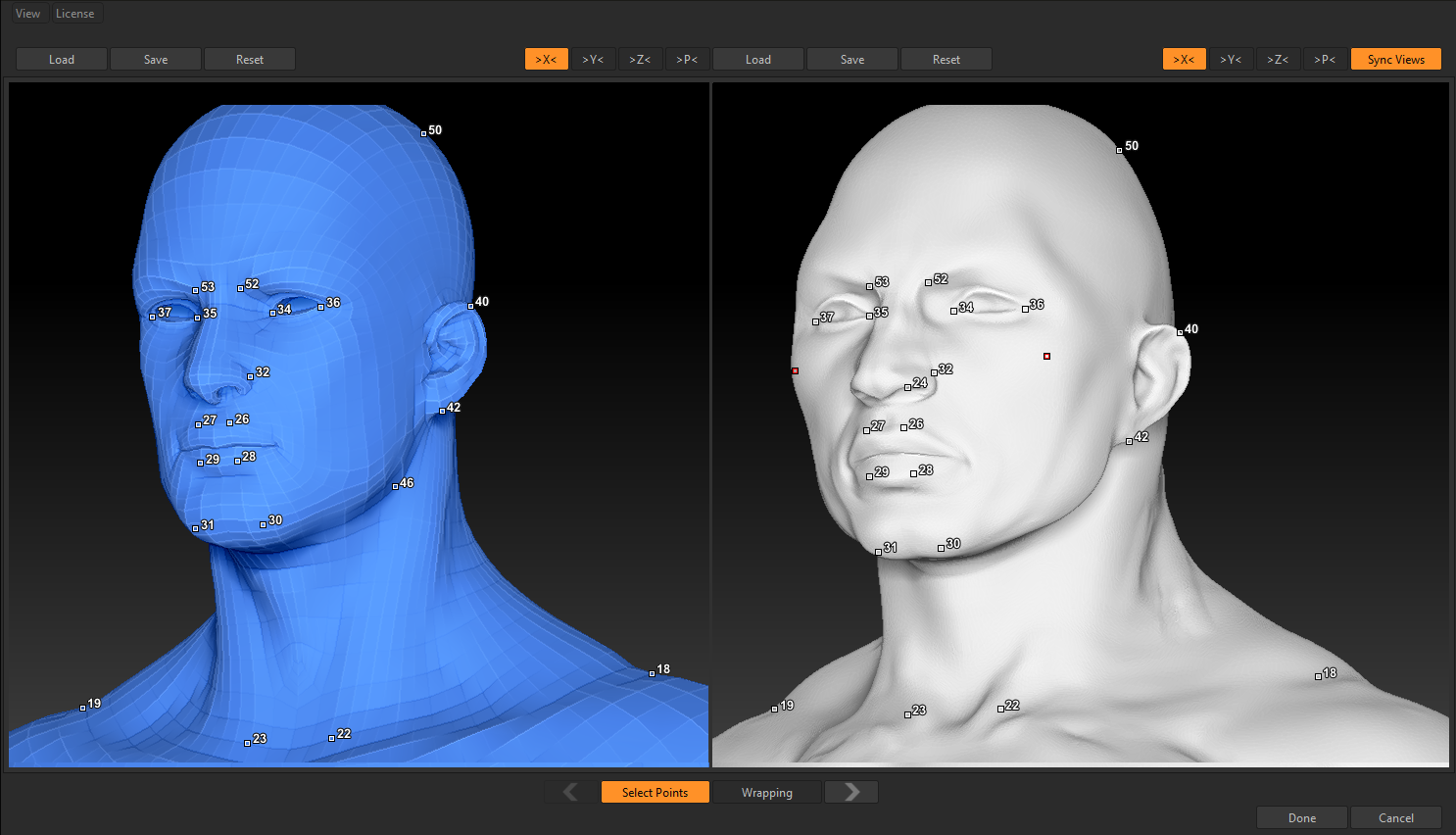Toggle >Y< symmetry for blue model view
Image resolution: width=1456 pixels, height=835 pixels.
pyautogui.click(x=593, y=60)
